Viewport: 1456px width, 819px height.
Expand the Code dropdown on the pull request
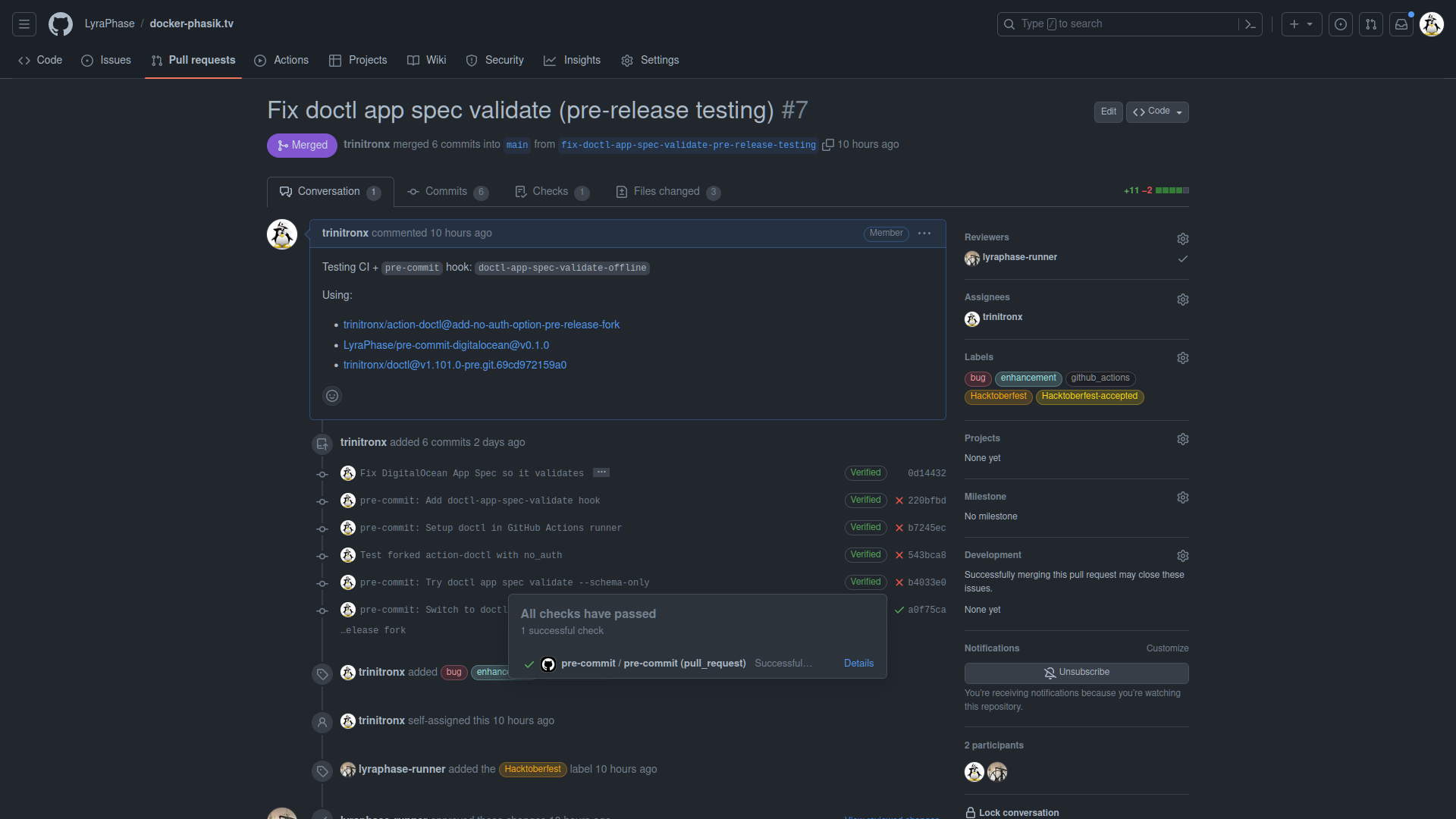1156,111
